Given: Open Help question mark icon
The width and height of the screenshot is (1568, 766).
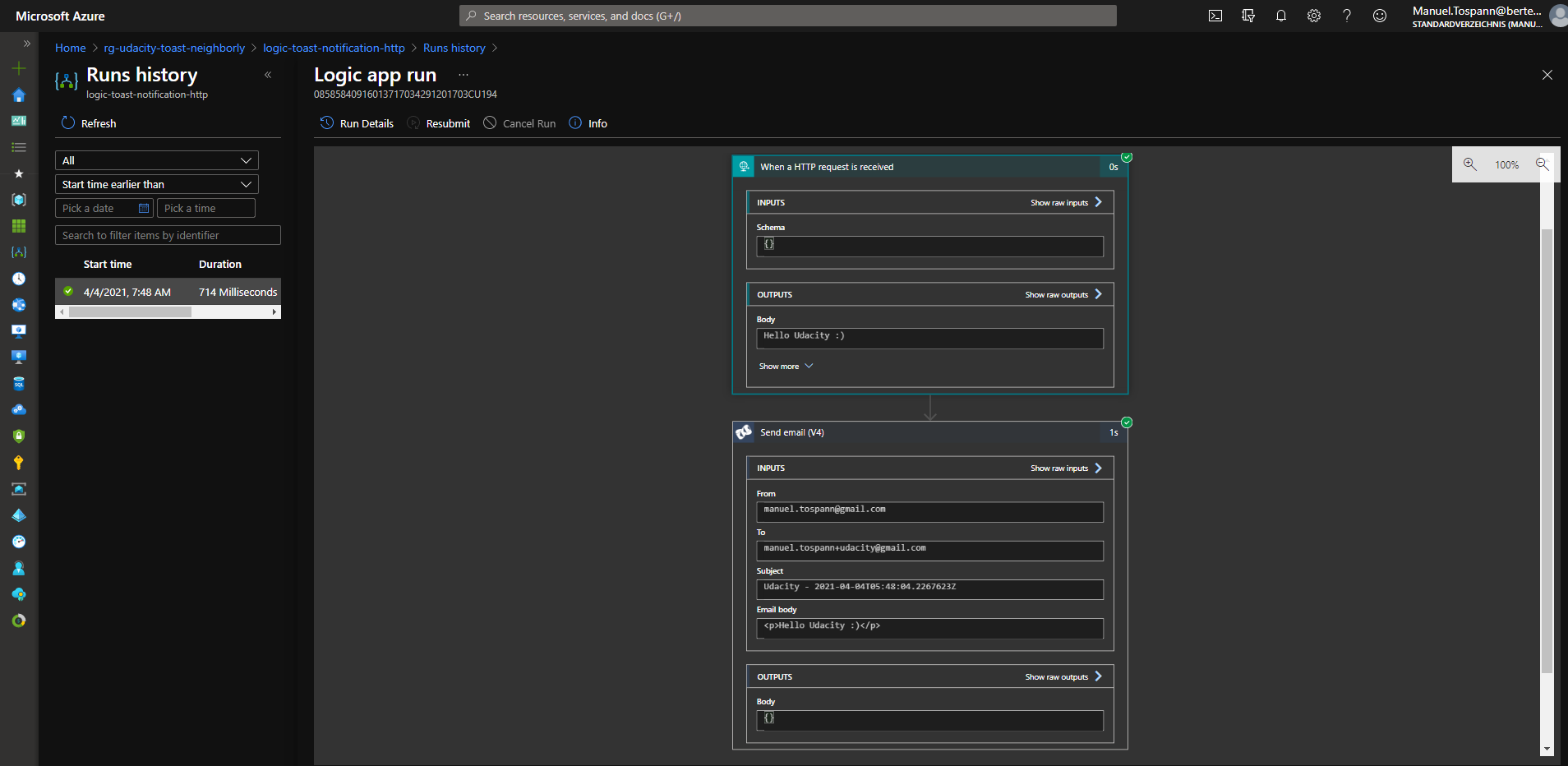Looking at the screenshot, I should (x=1347, y=16).
